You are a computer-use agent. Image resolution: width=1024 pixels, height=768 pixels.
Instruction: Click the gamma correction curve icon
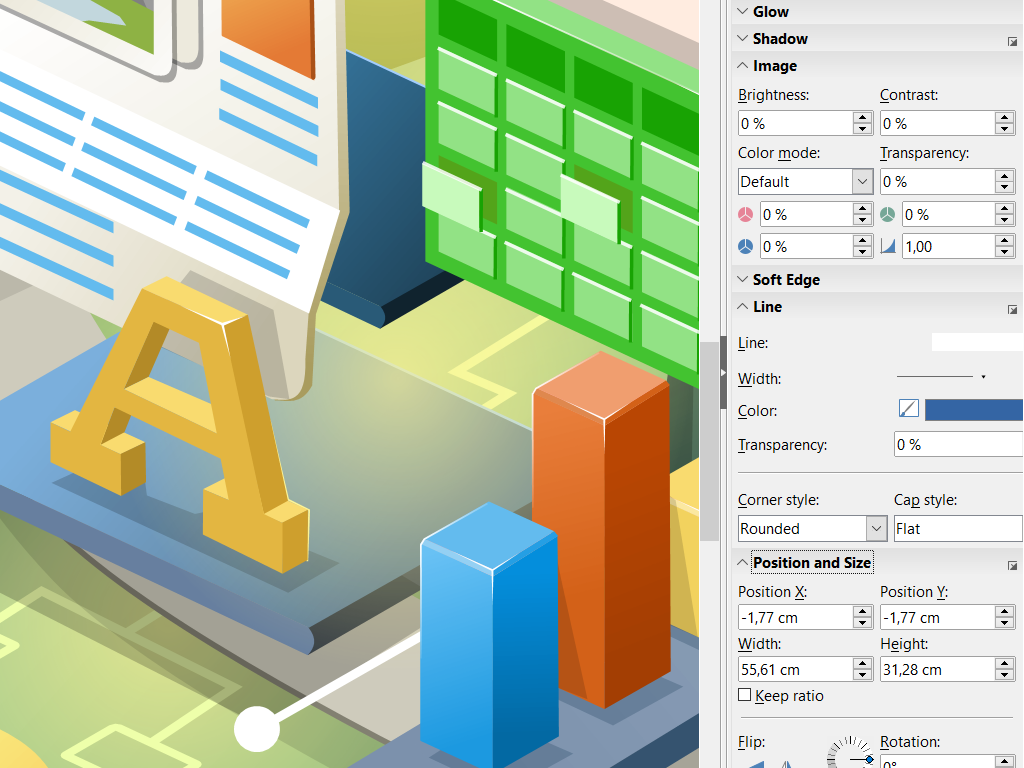(x=890, y=246)
